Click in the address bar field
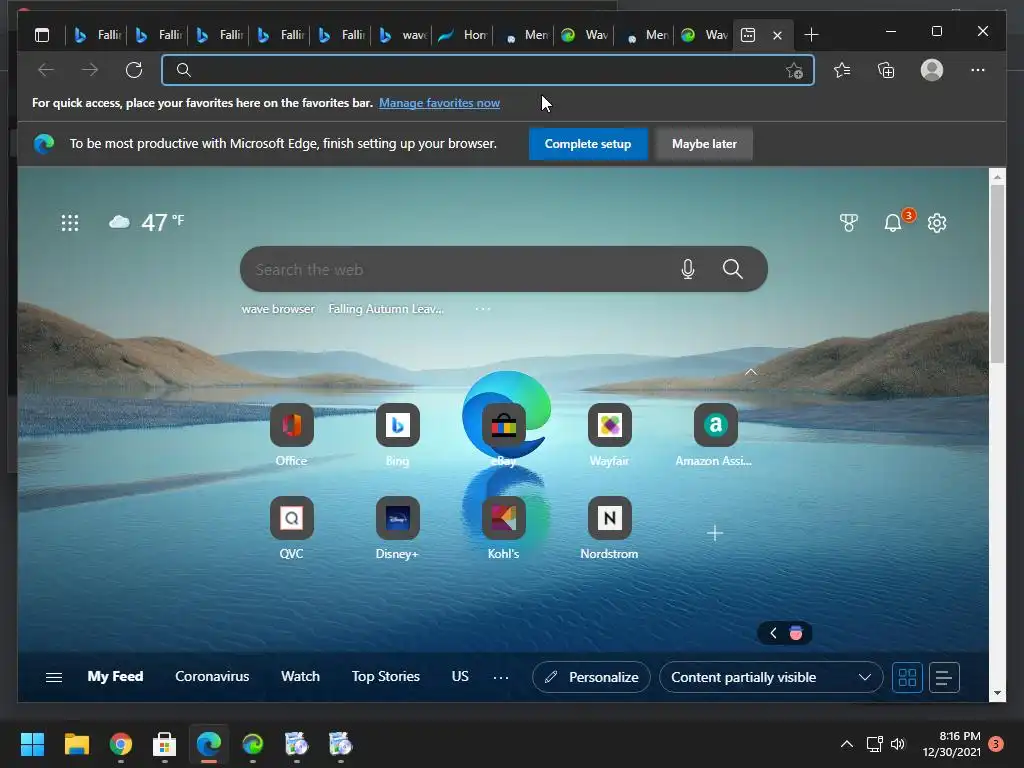1024x768 pixels. pos(487,70)
